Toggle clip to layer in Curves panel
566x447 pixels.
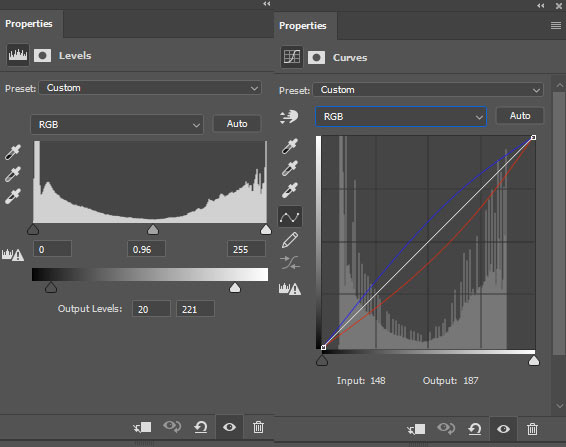pos(416,429)
